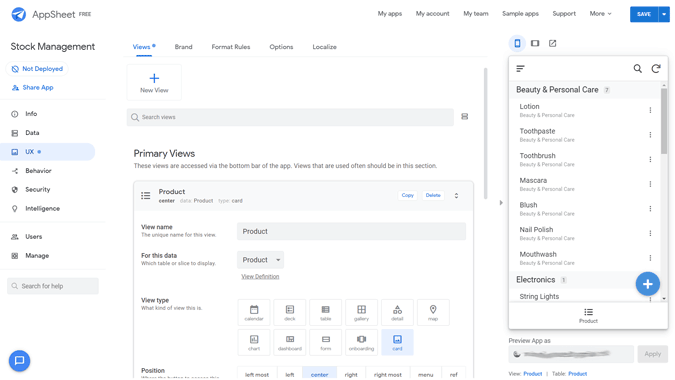This screenshot has width=675, height=380.
Task: Open the Mascara row three-dot menu
Action: pyautogui.click(x=650, y=184)
